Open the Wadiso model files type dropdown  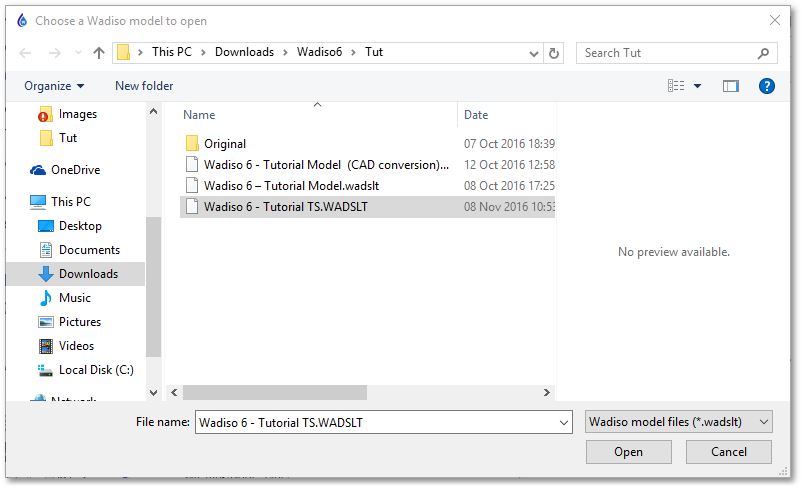click(x=678, y=422)
